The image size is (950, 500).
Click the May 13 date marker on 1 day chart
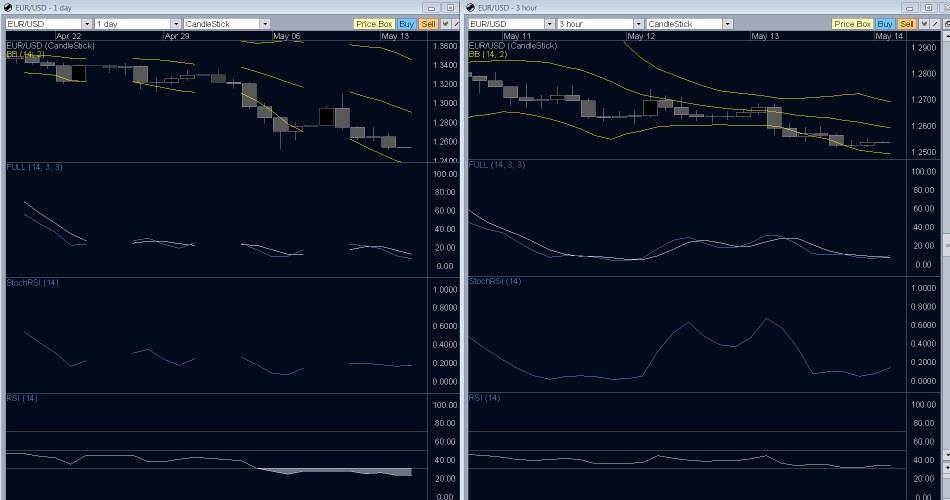(x=395, y=36)
